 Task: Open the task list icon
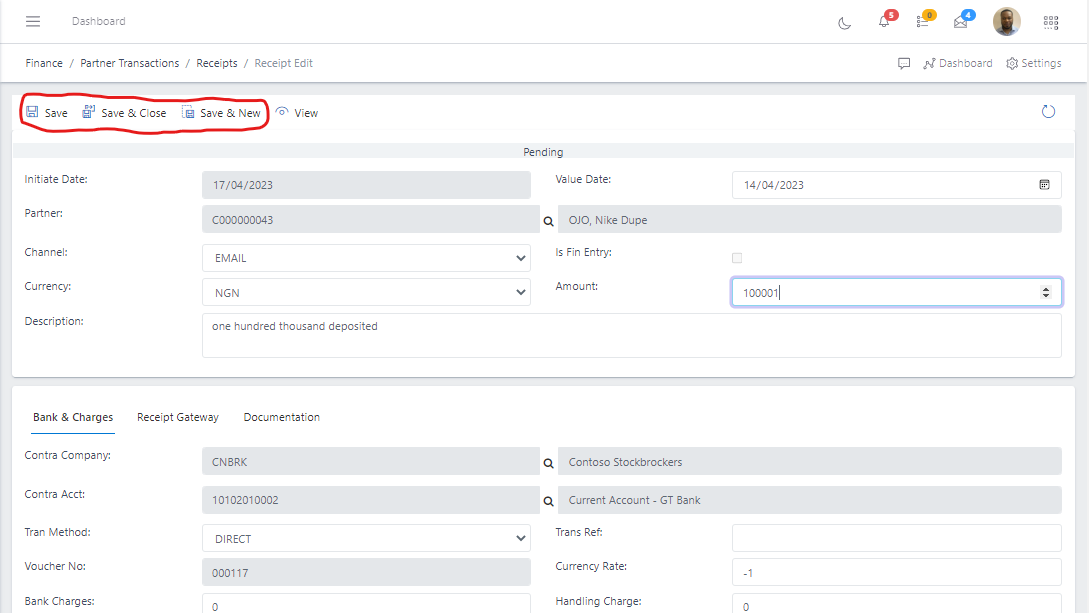point(923,22)
